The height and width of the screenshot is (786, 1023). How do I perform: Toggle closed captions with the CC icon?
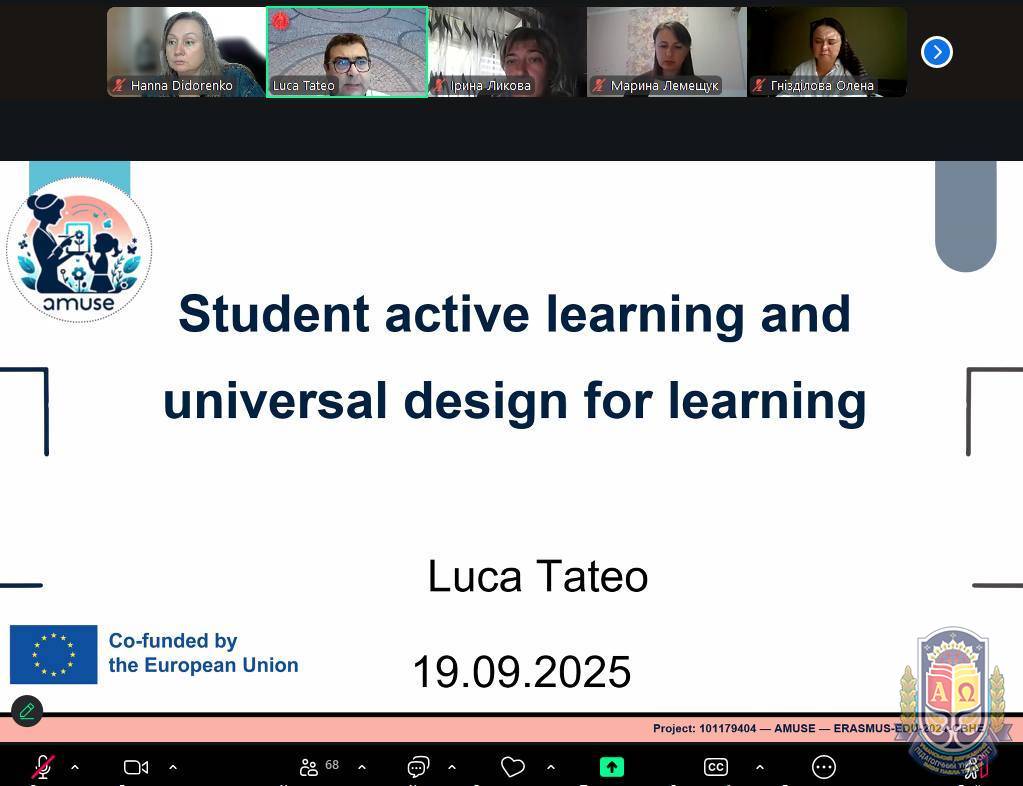[715, 767]
